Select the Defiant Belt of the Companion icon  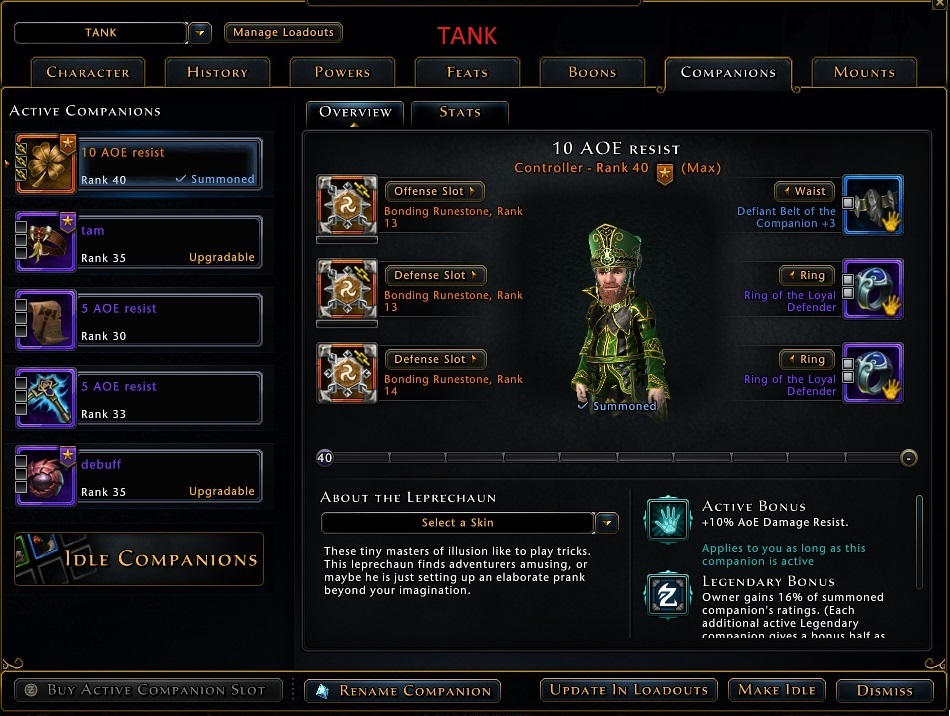[x=873, y=205]
